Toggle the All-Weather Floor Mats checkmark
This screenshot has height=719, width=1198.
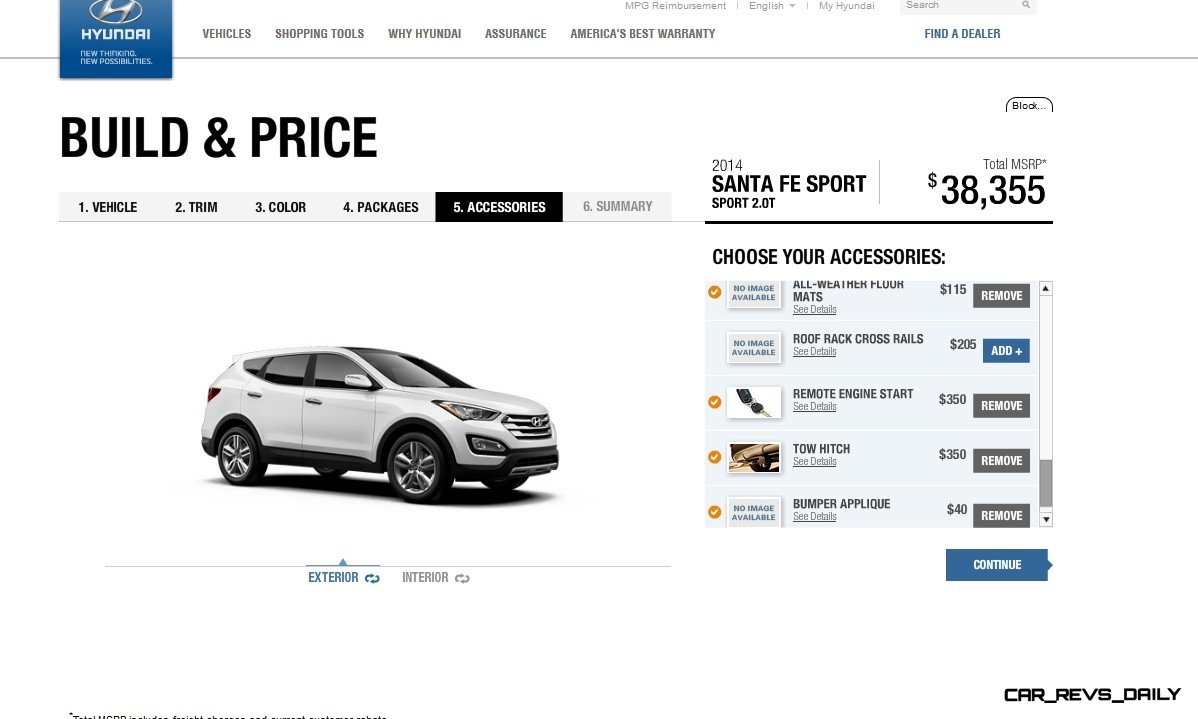(714, 292)
